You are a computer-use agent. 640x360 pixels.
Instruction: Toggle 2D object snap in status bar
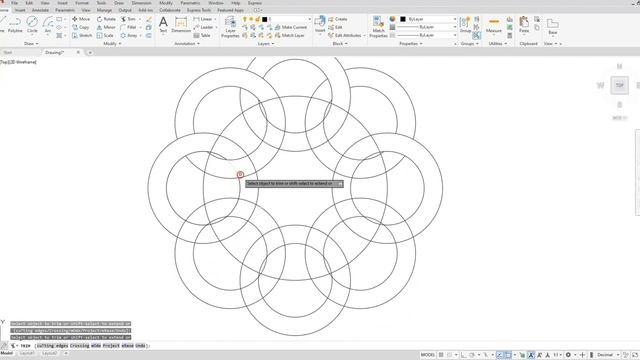(x=508, y=355)
